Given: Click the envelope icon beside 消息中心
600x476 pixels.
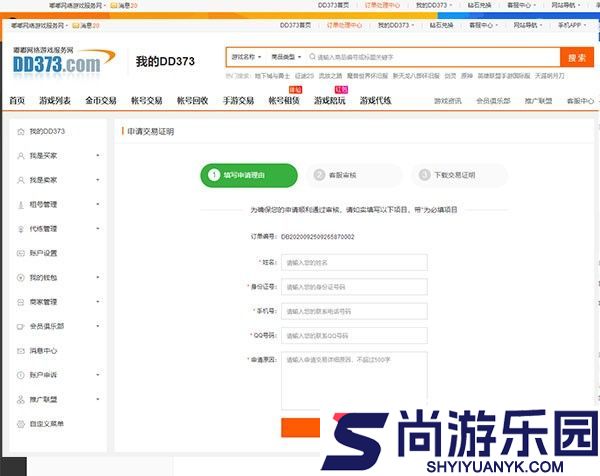Looking at the screenshot, I should click(21, 351).
